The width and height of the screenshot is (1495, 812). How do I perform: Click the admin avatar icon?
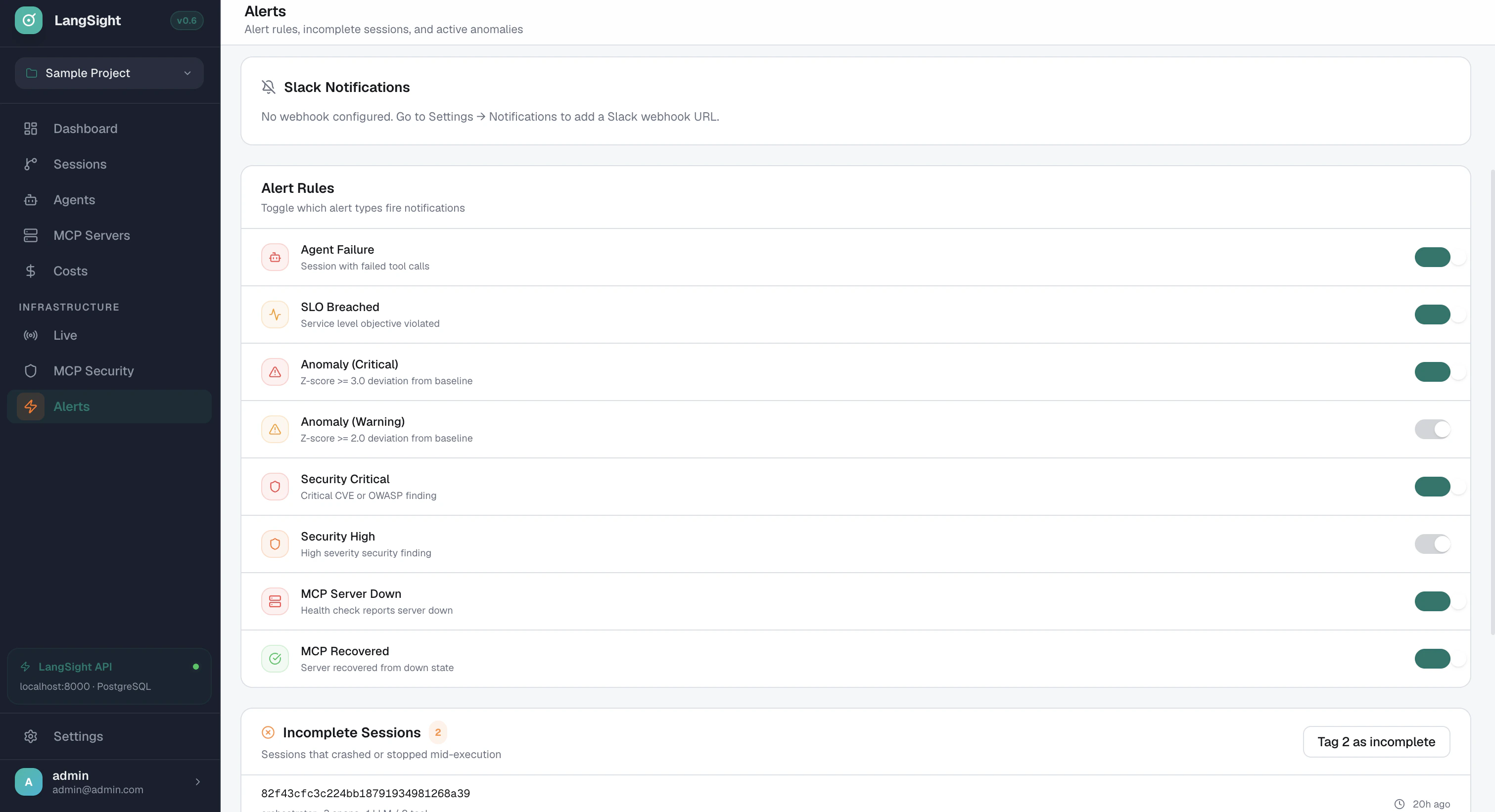(x=28, y=782)
